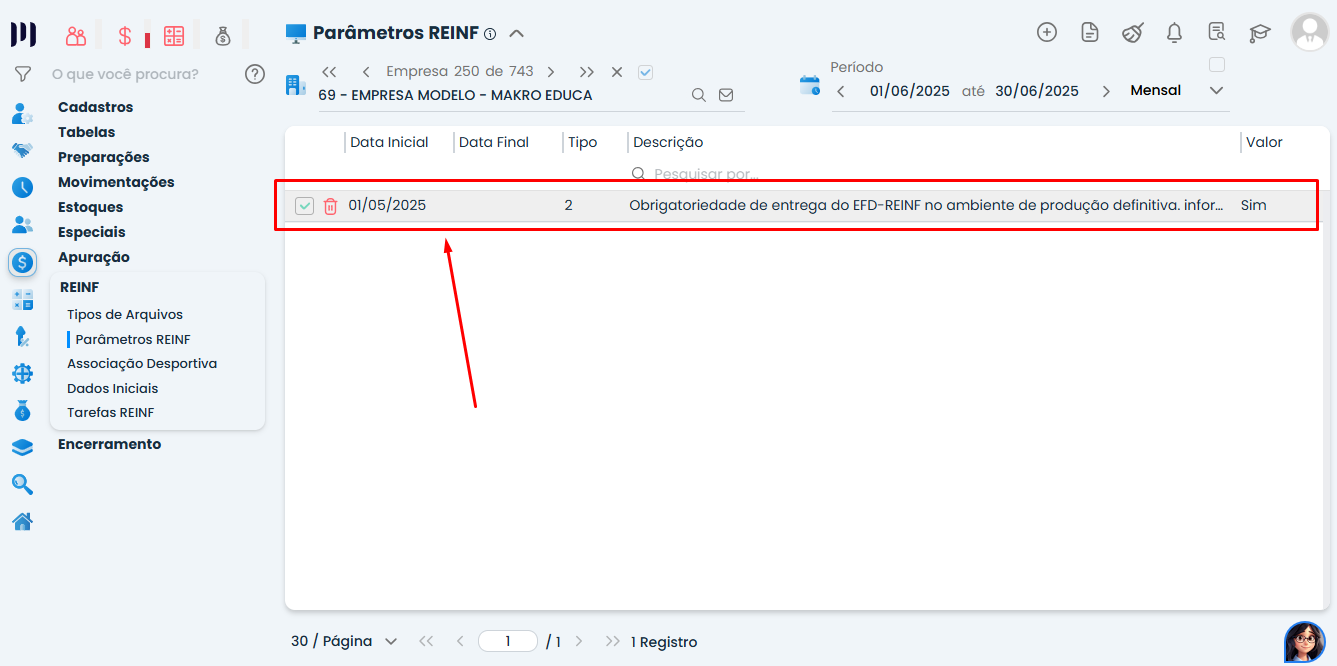
Task: Go to first company with double-left arrows
Action: (329, 72)
